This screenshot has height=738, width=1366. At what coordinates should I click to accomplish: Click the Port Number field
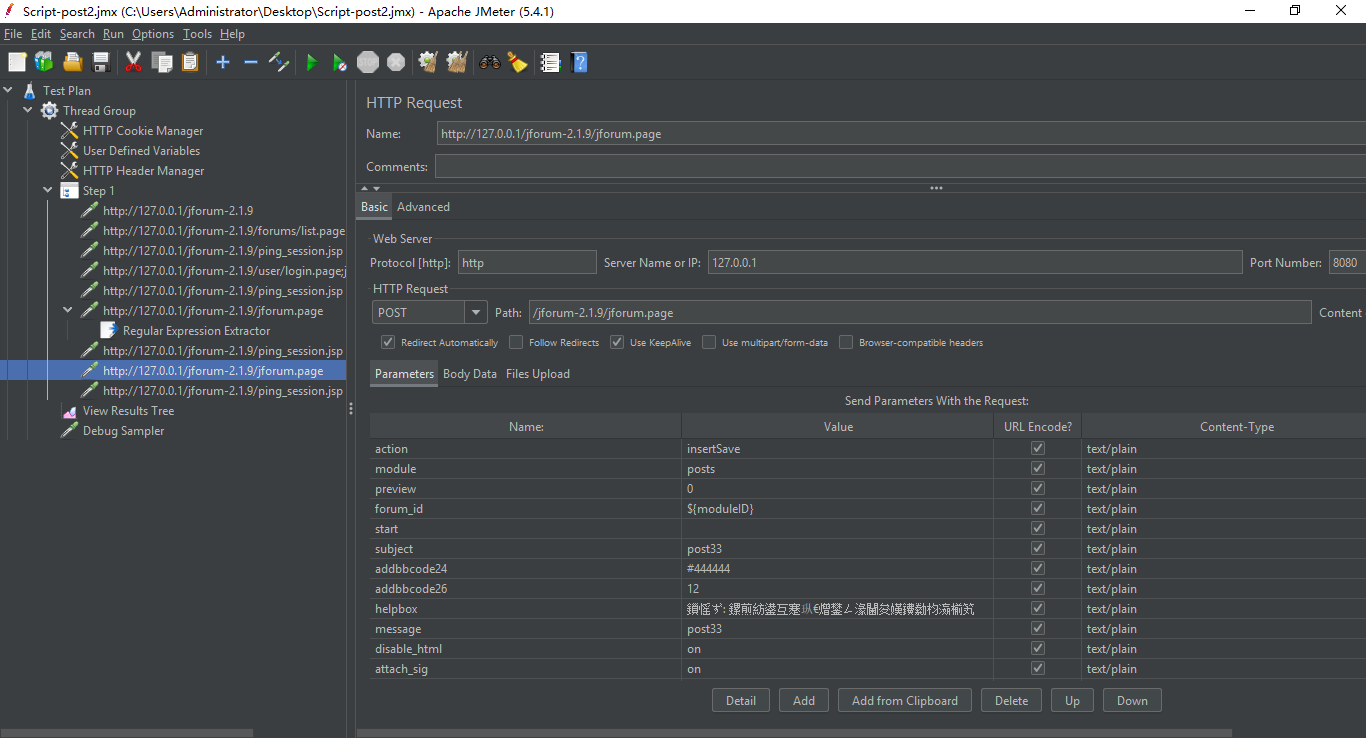(x=1347, y=263)
